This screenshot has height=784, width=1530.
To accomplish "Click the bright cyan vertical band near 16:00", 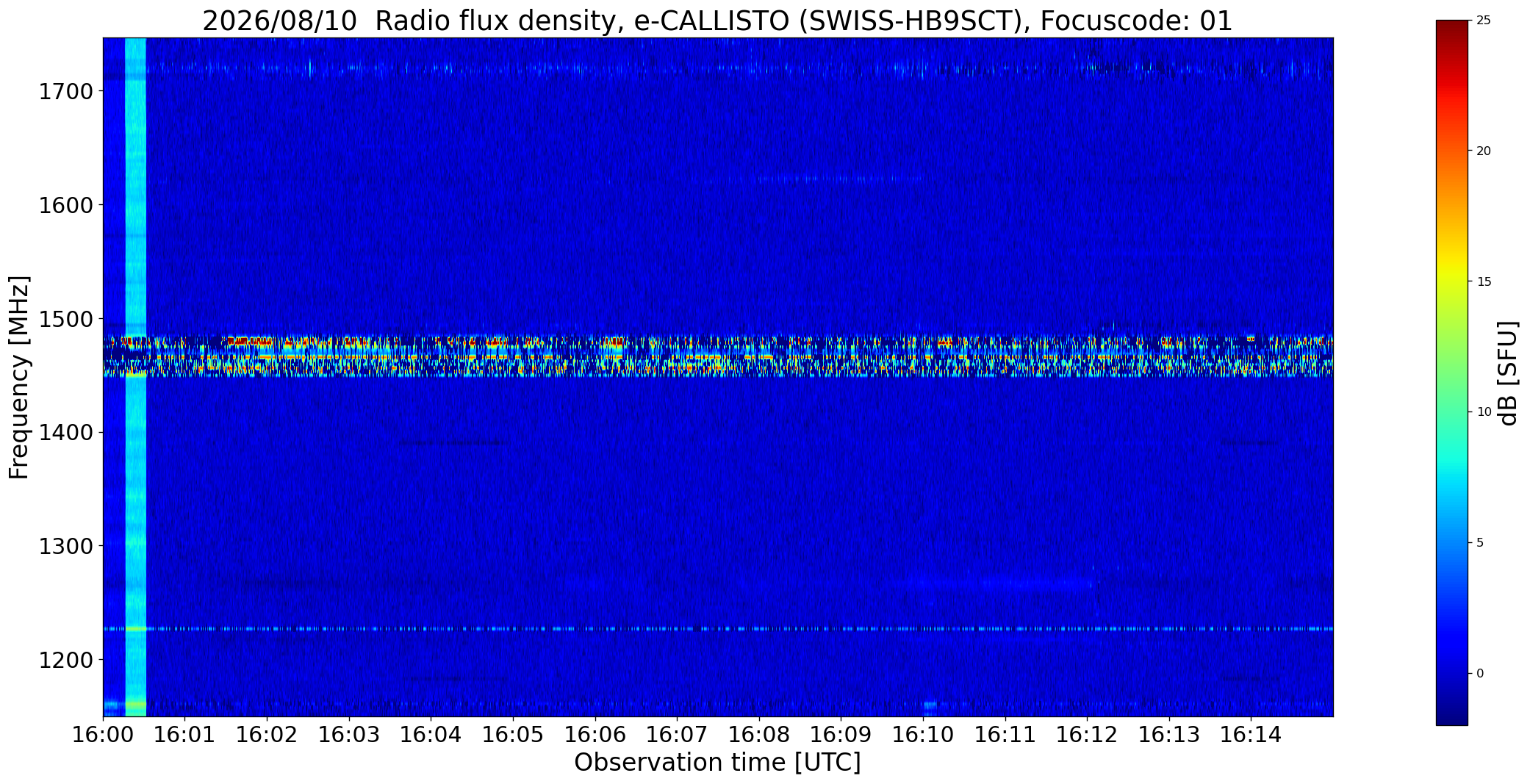I will click(x=136, y=377).
